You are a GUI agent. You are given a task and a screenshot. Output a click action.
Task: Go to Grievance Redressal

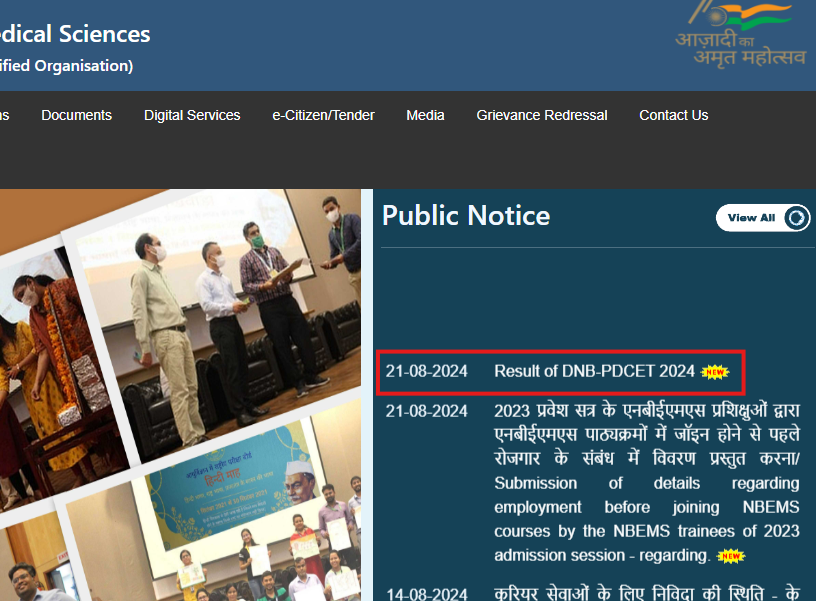pyautogui.click(x=542, y=115)
